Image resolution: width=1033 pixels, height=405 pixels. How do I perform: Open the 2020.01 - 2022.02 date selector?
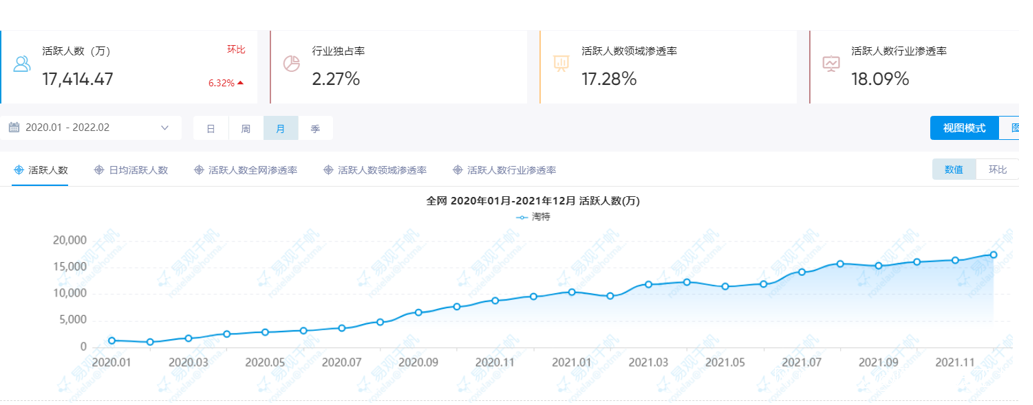90,128
